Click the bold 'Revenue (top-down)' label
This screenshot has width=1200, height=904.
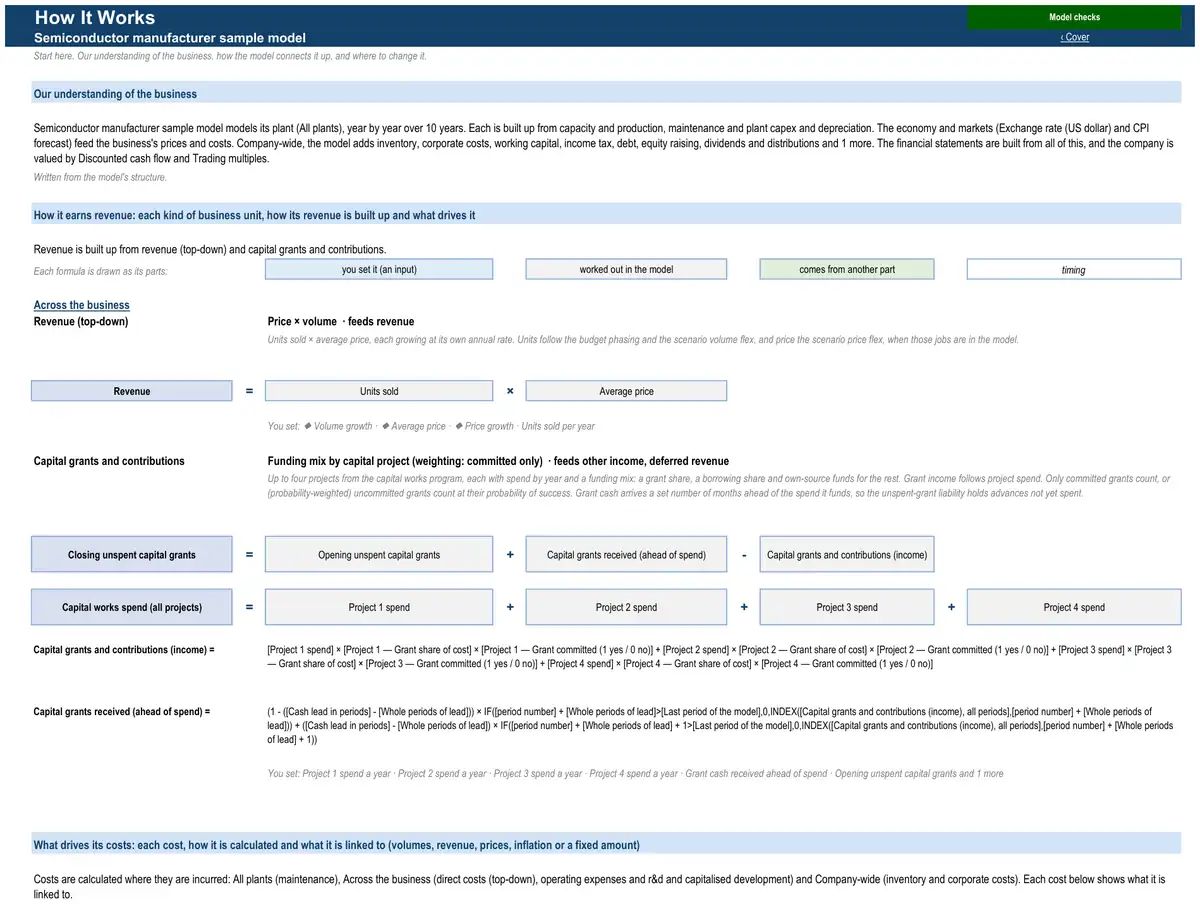pos(81,321)
